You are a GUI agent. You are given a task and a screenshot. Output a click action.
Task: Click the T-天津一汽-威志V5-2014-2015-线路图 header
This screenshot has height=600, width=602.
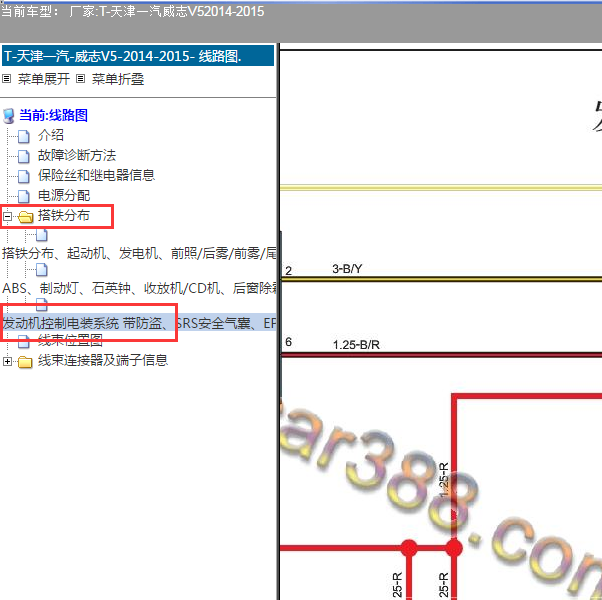pos(138,56)
